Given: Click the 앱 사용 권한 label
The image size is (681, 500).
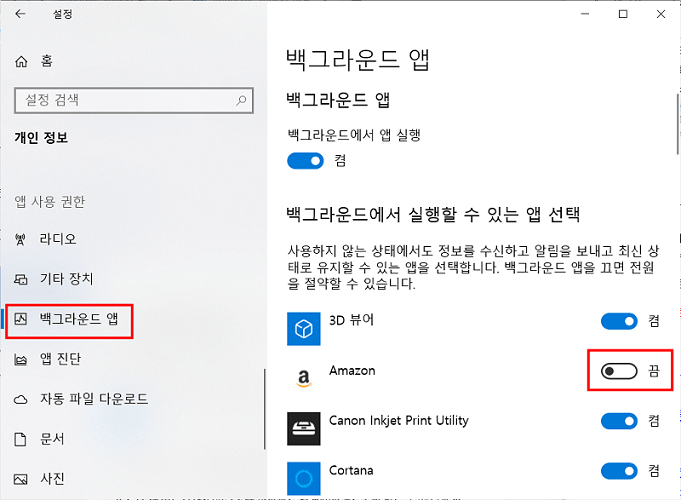Looking at the screenshot, I should coord(50,202).
